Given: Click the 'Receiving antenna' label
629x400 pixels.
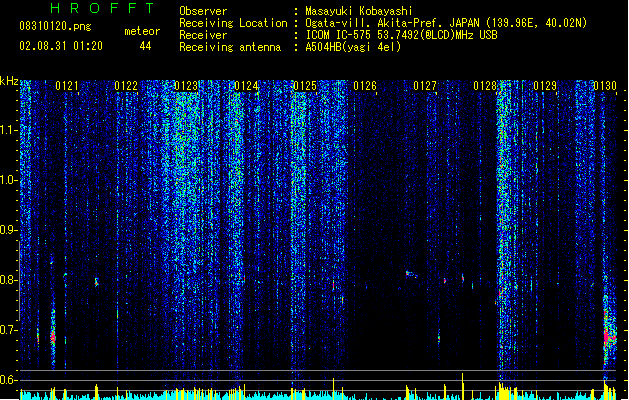Looking at the screenshot, I should point(230,47).
